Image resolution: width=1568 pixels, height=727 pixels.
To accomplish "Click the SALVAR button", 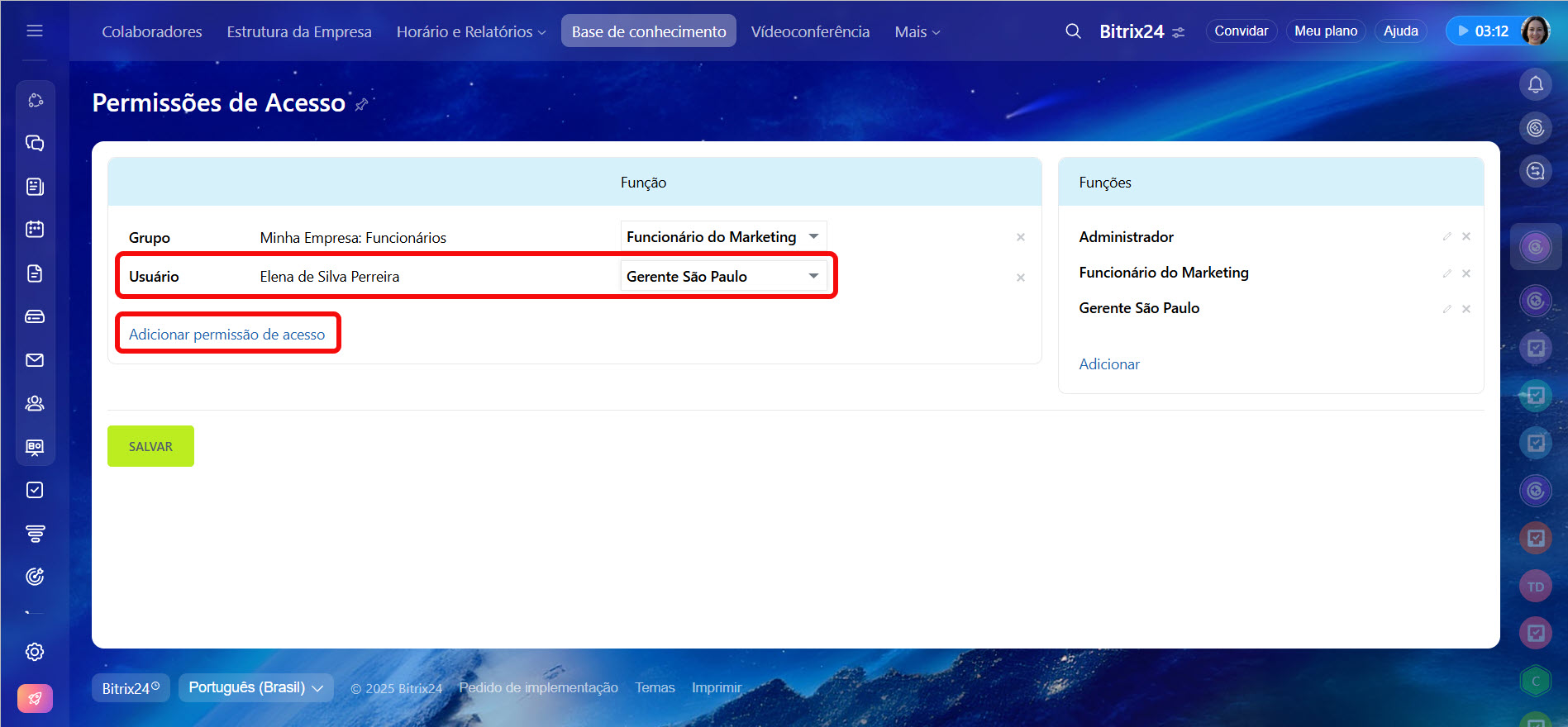I will click(x=150, y=446).
